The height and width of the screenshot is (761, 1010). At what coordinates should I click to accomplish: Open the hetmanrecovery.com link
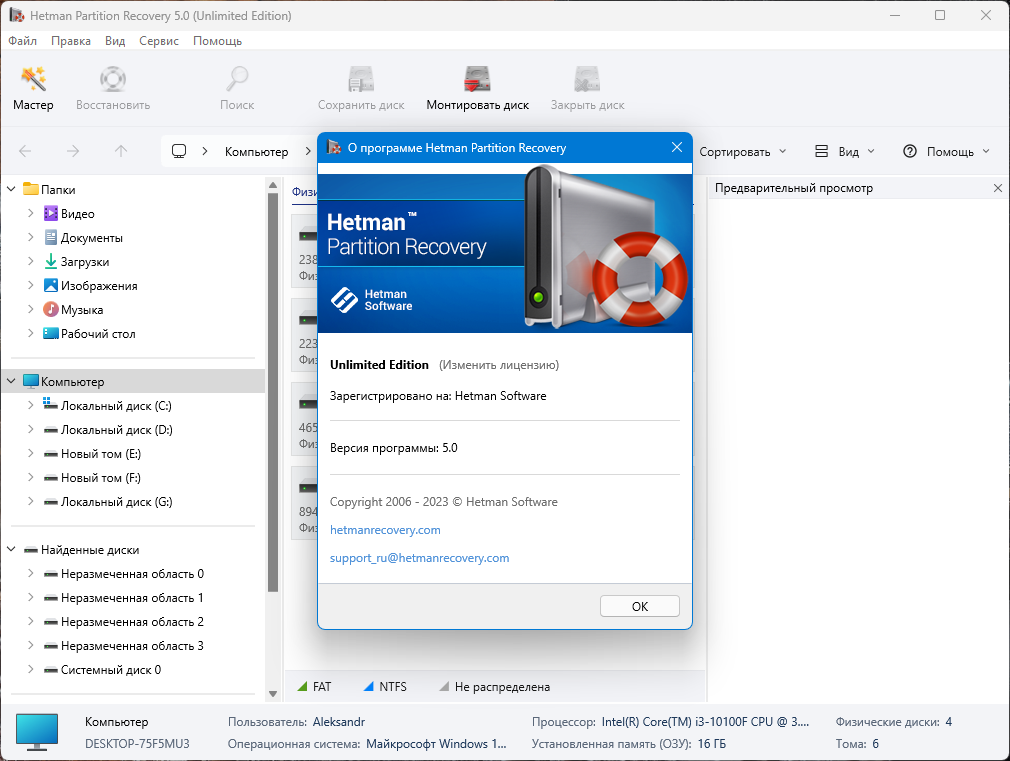tap(385, 530)
